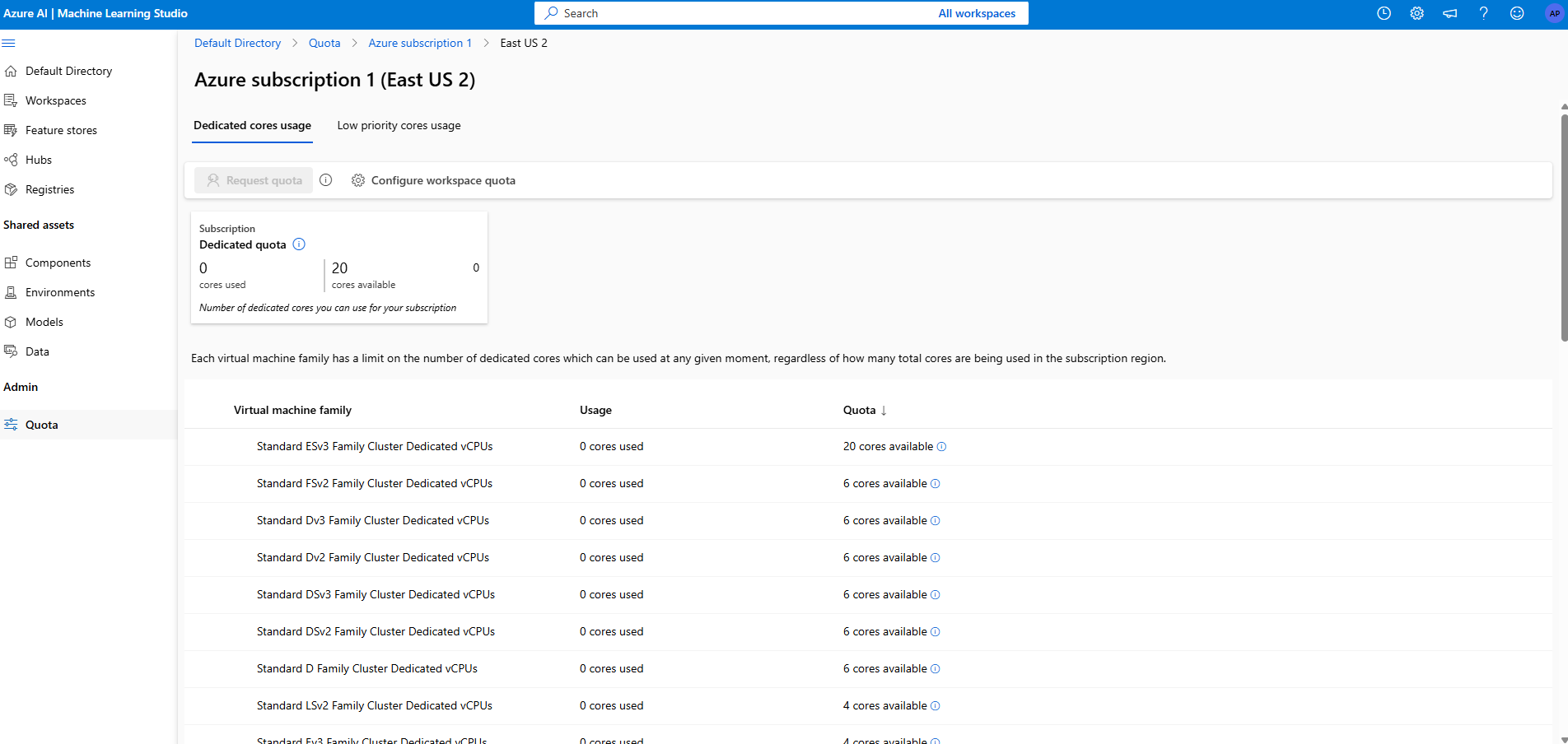Open recent activity clock icon
Image resolution: width=1568 pixels, height=744 pixels.
(x=1384, y=13)
